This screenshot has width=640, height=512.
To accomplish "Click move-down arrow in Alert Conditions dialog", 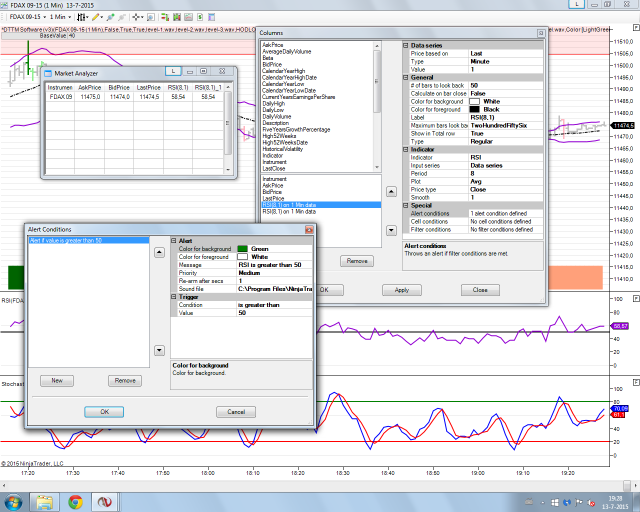I will point(157,350).
